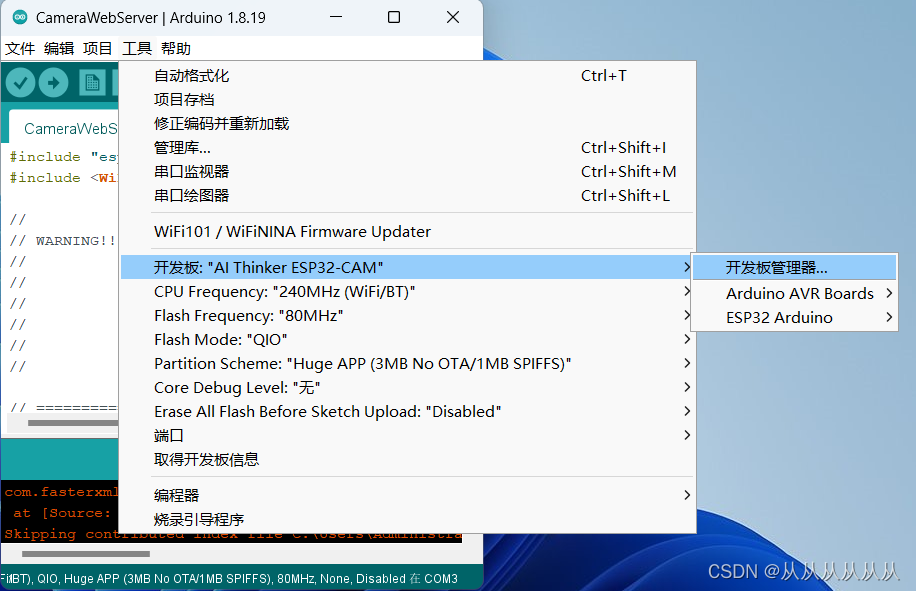Minimize the Arduino window
Viewport: 916px width, 591px height.
click(336, 18)
